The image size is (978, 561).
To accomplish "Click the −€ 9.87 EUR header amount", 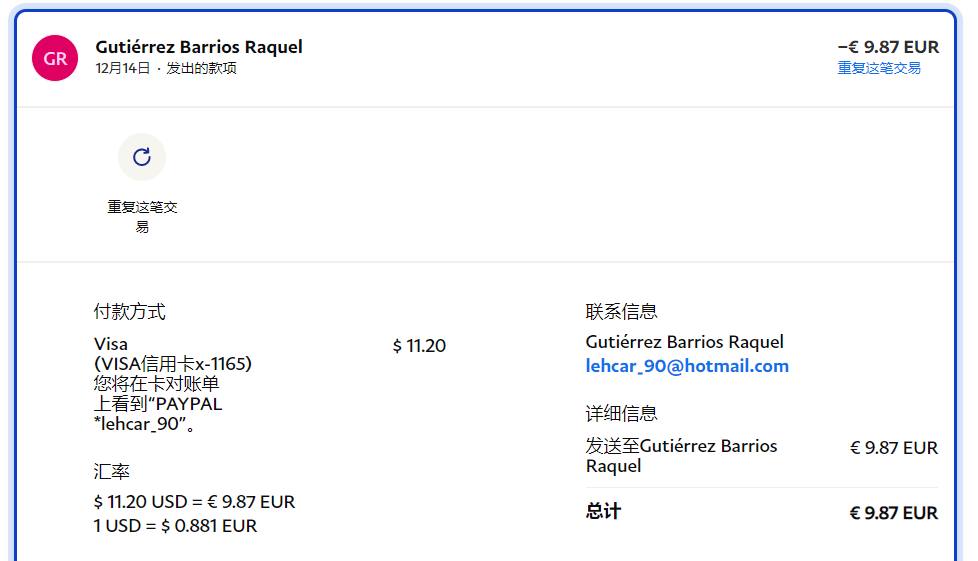I will tap(888, 47).
